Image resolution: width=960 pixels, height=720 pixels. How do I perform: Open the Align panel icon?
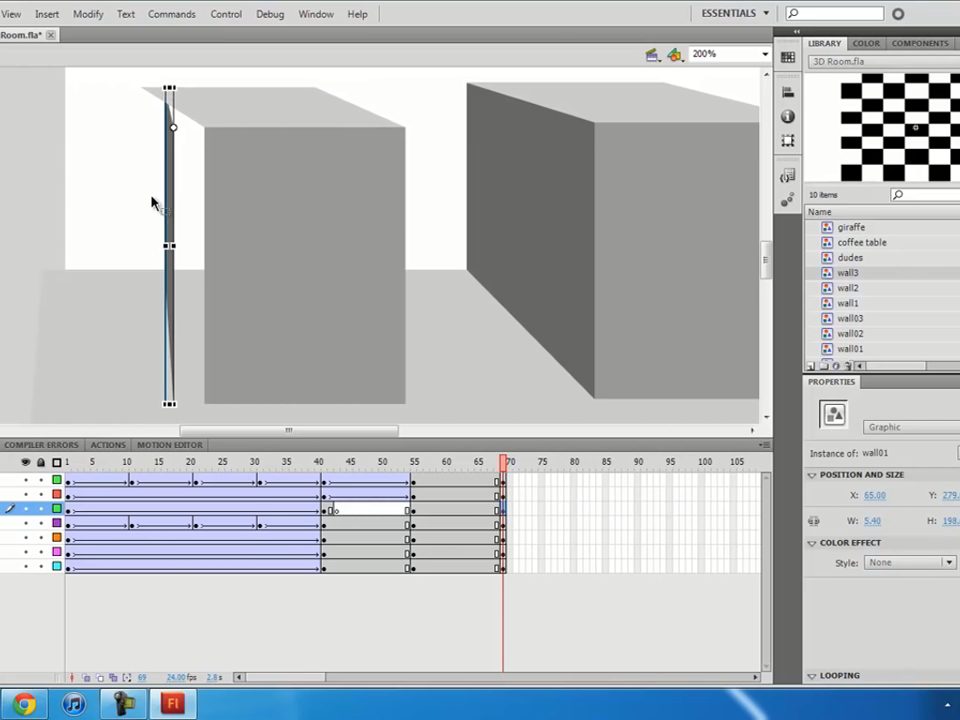coord(788,93)
